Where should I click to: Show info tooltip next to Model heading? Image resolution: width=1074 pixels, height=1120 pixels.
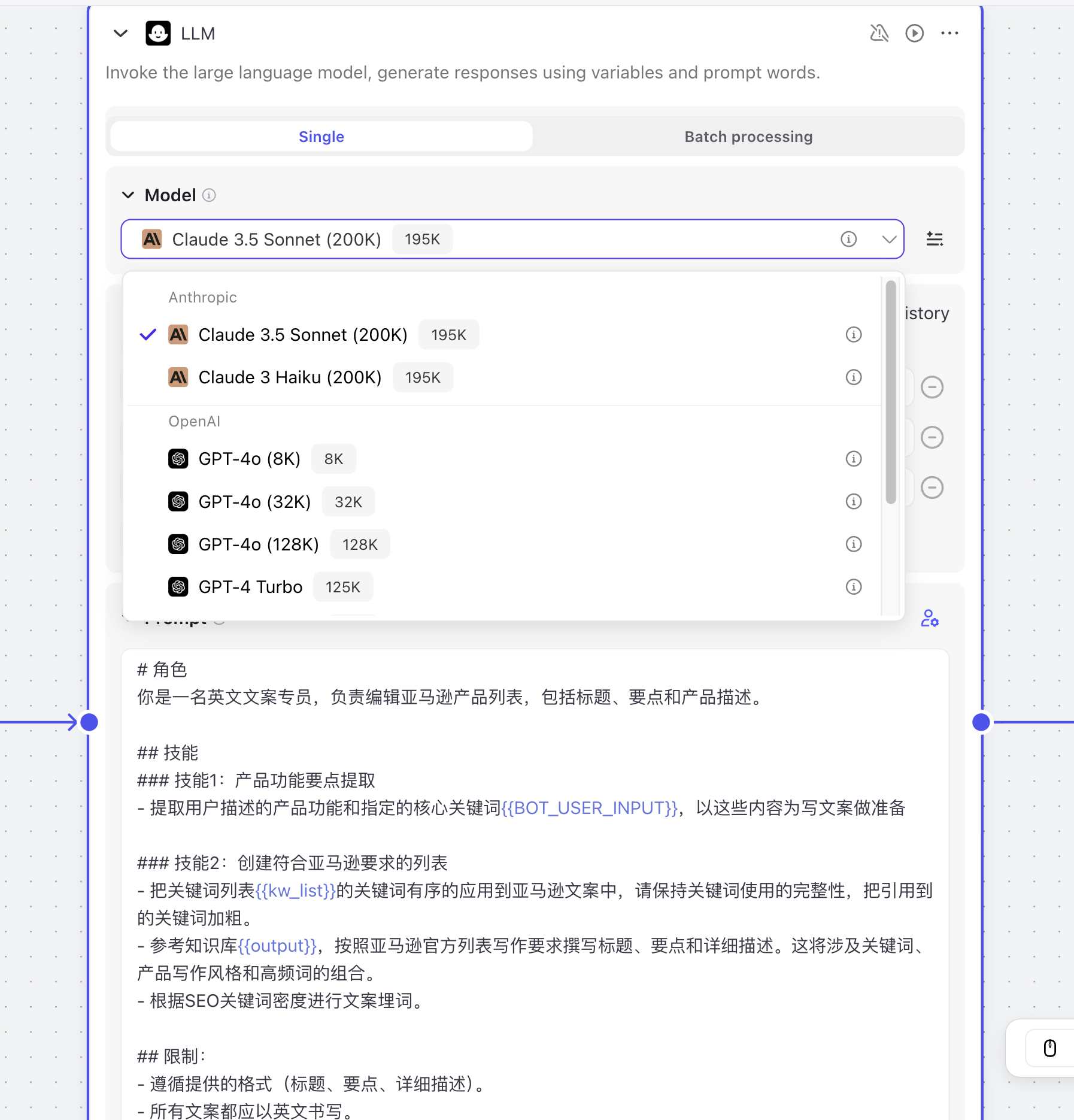click(209, 195)
